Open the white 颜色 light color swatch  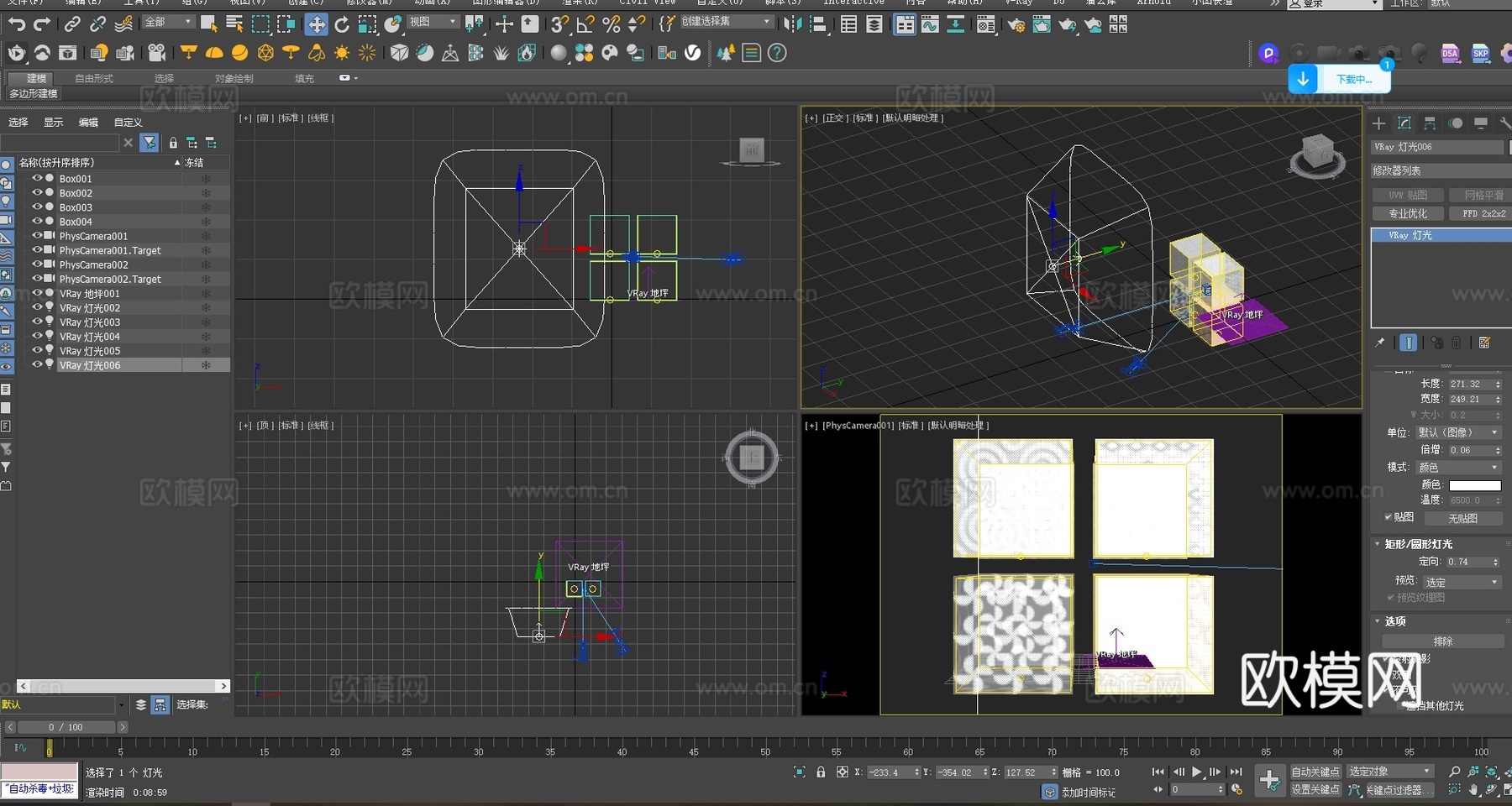[1475, 485]
